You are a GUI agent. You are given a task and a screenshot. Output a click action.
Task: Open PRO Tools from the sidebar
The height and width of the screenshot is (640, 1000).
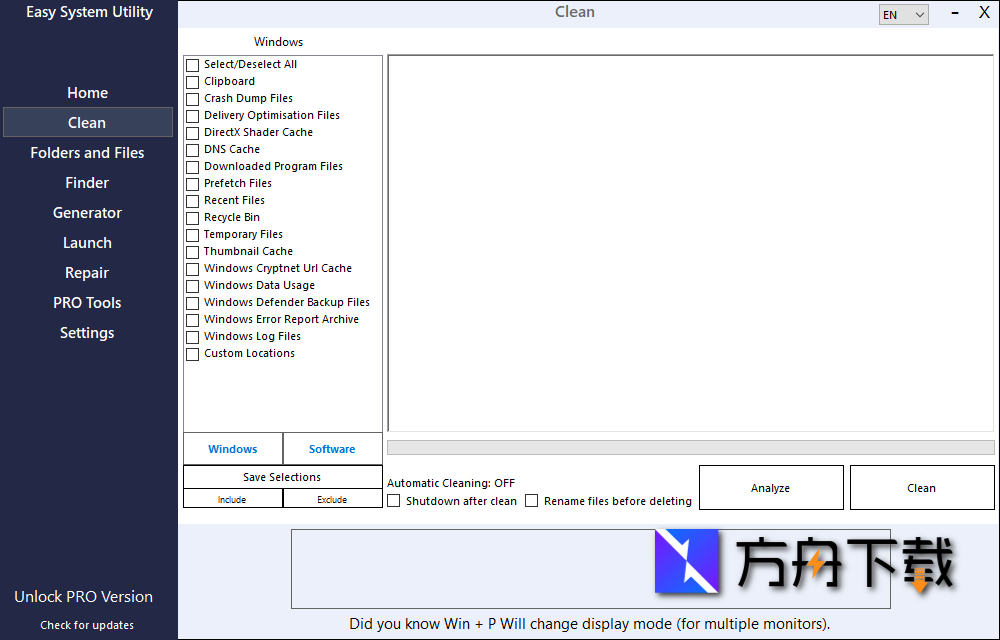pos(87,302)
